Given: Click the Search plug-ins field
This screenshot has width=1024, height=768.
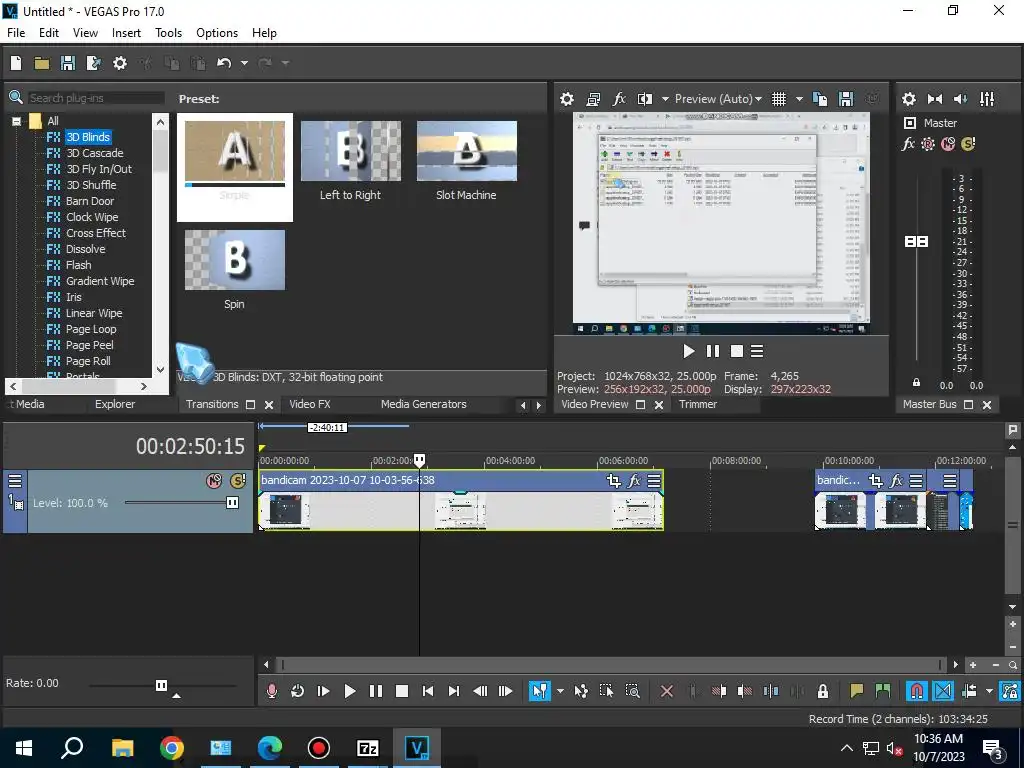Looking at the screenshot, I should [95, 98].
